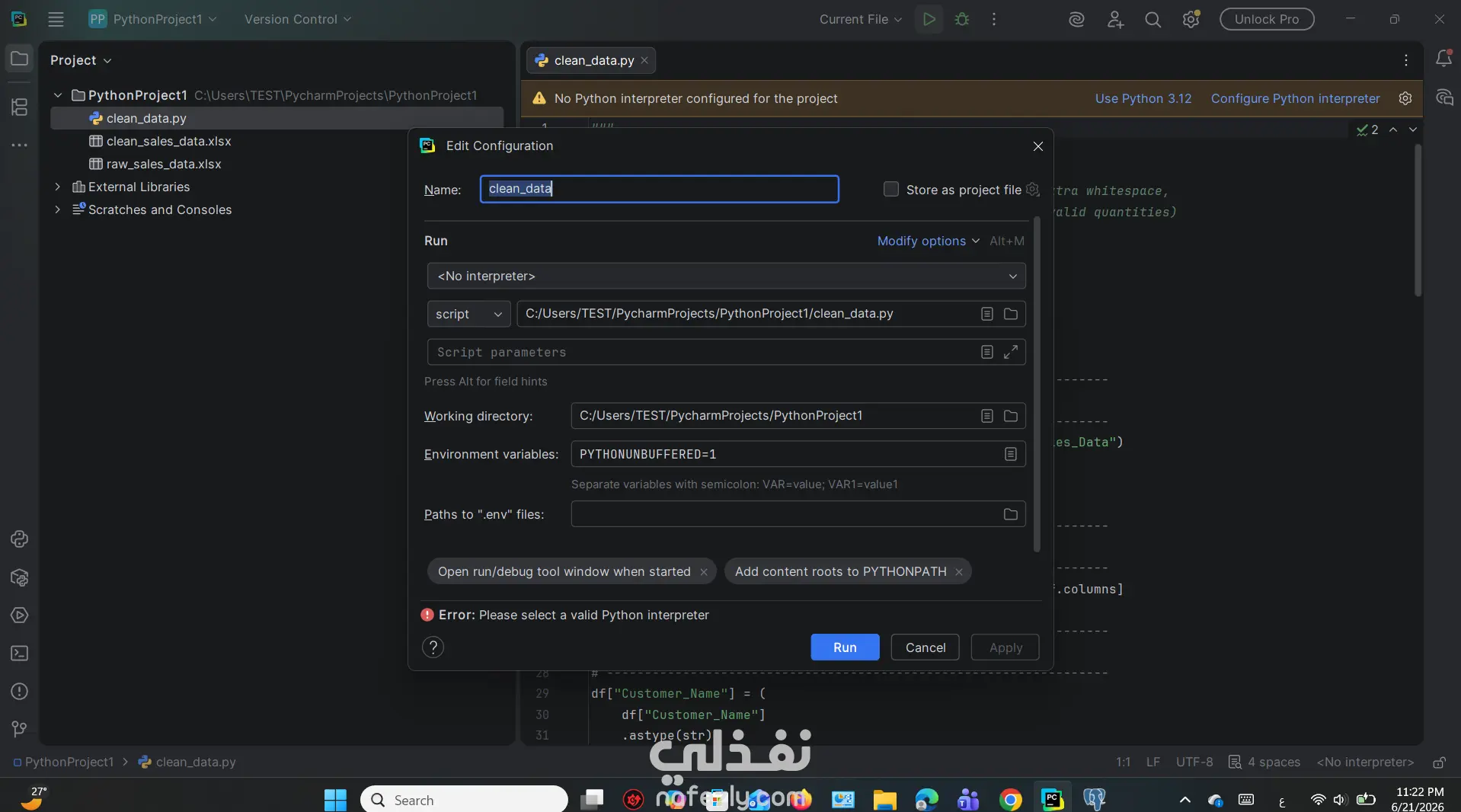Viewport: 1461px width, 812px height.
Task: Edit environment variables list icon
Action: pyautogui.click(x=1011, y=454)
